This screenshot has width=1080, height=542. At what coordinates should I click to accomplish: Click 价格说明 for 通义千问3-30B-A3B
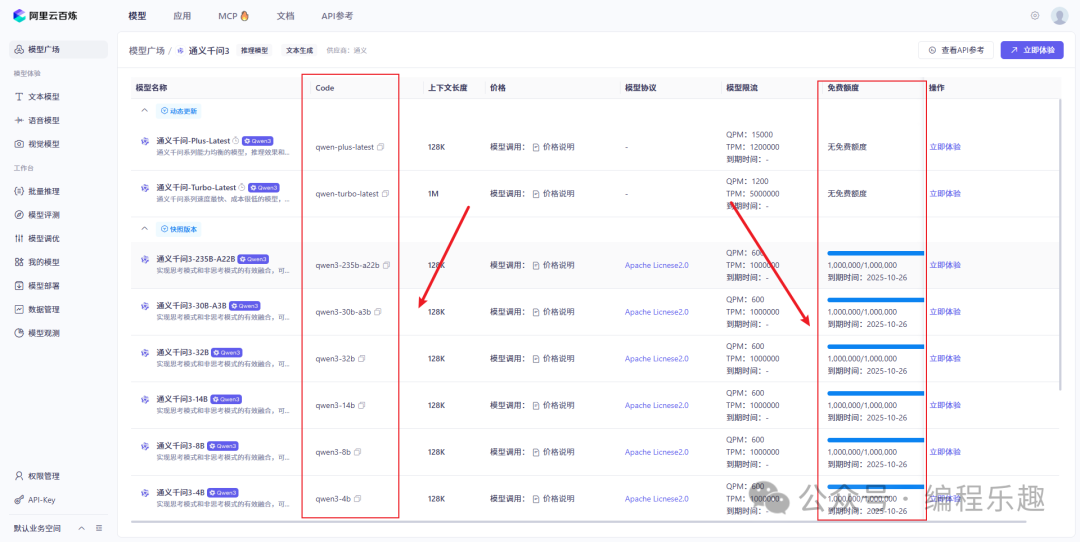(x=559, y=312)
